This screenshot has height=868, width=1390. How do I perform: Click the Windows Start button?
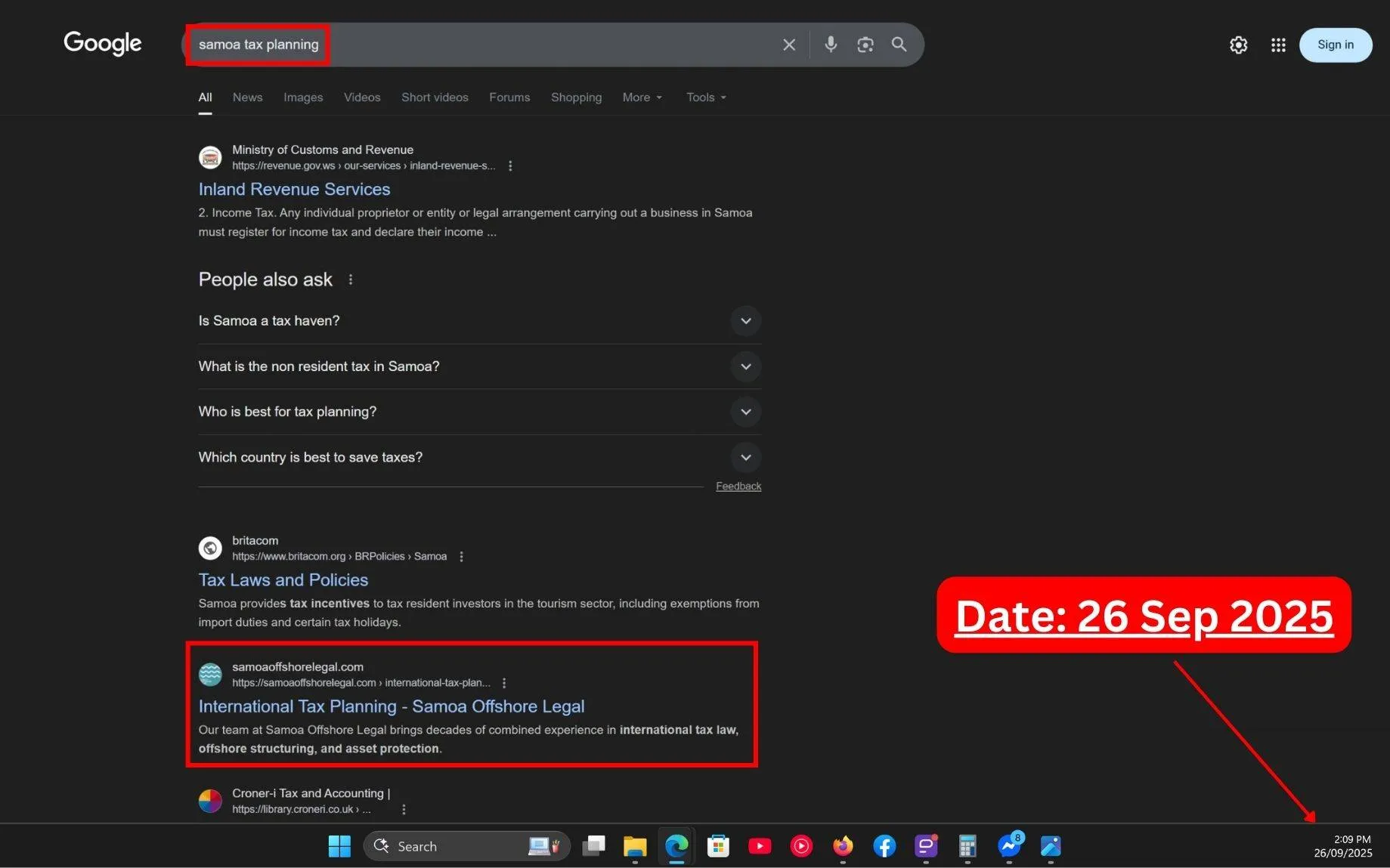(339, 846)
